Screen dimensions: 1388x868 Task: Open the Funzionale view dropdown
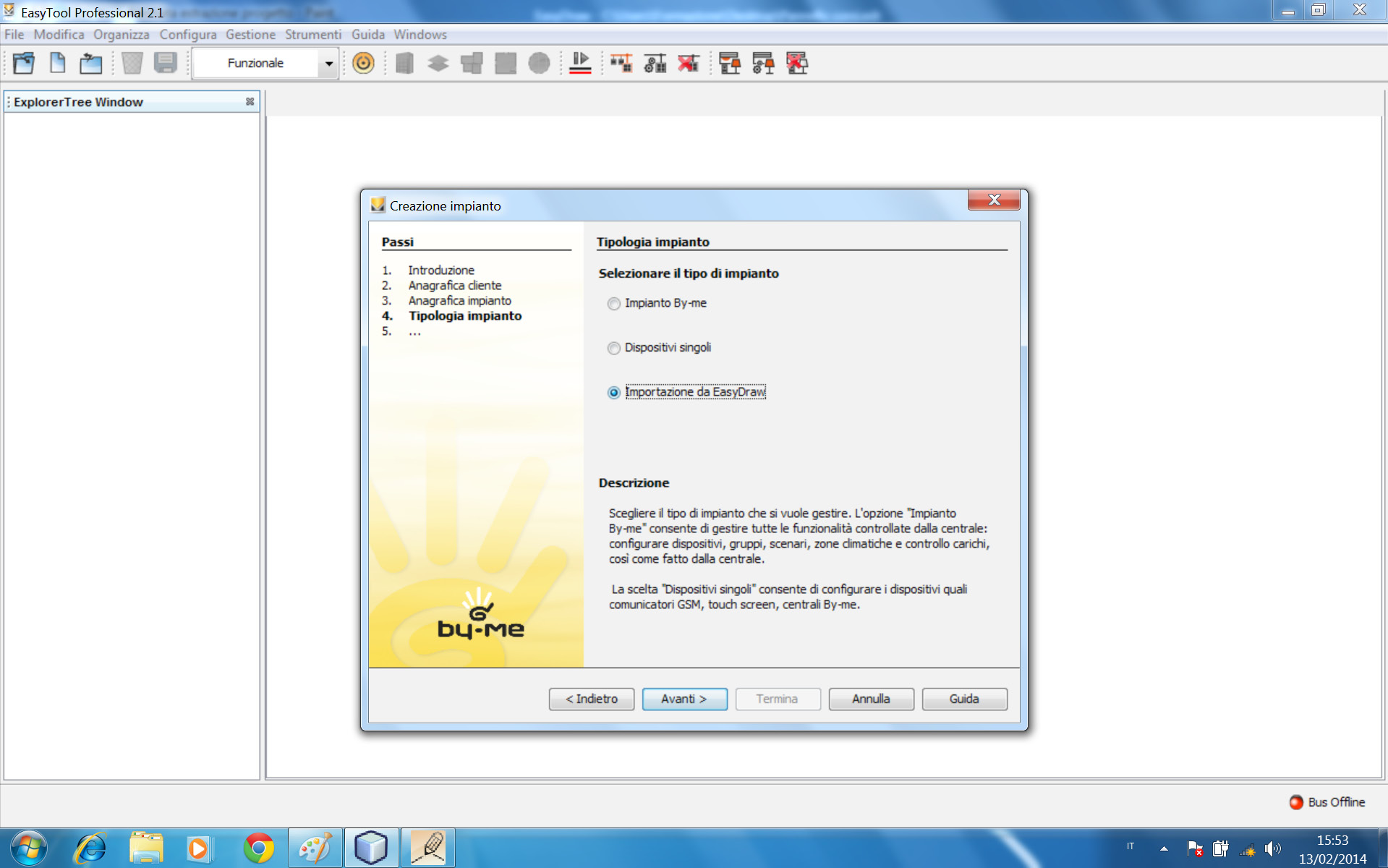click(x=329, y=64)
